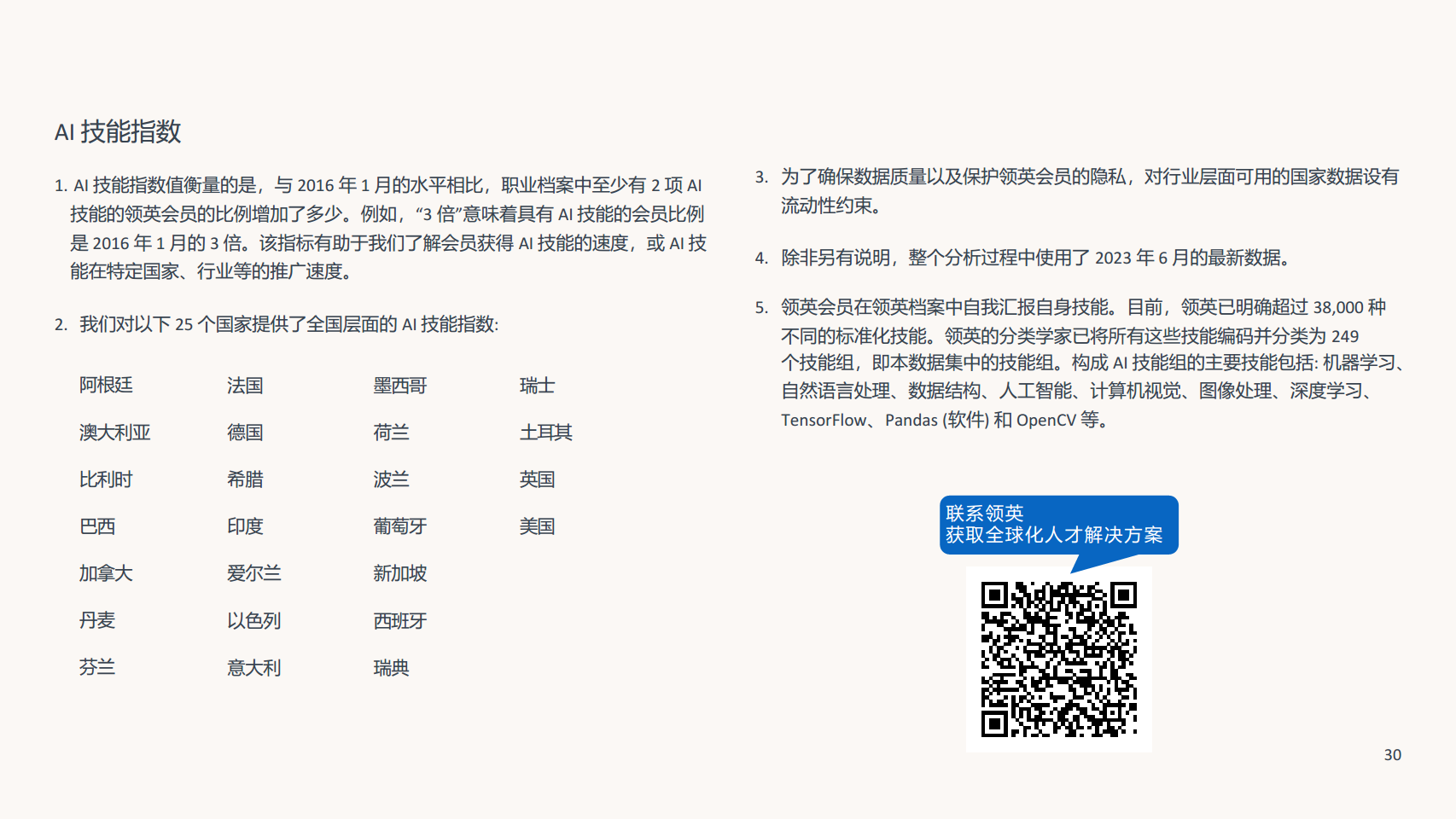This screenshot has width=1456, height=819.
Task: Click item 4 mentioning 2023 年 6 月
Action: pyautogui.click(x=1024, y=258)
